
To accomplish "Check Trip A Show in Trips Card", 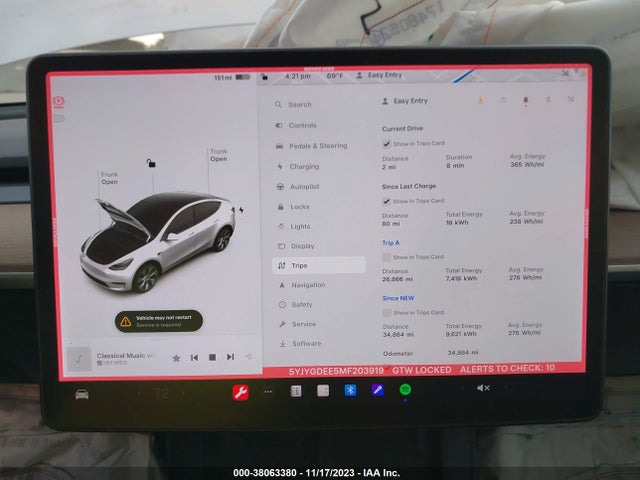I will pyautogui.click(x=386, y=257).
